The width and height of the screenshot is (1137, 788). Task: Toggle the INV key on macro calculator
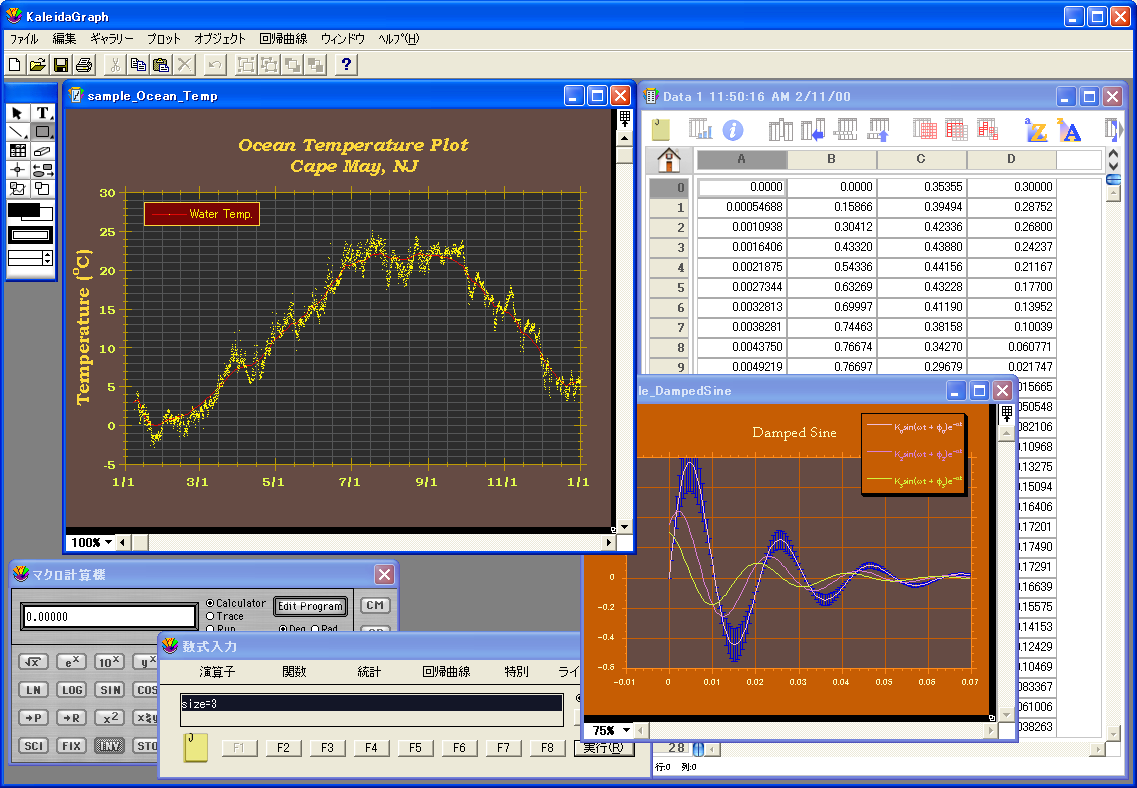pos(109,745)
